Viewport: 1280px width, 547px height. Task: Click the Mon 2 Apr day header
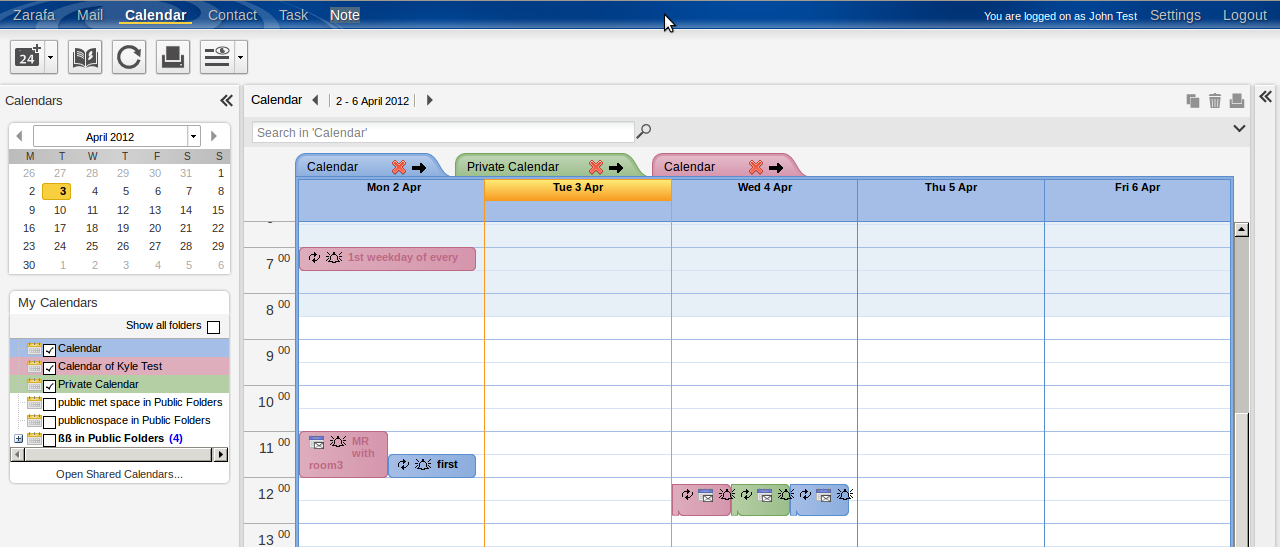(x=393, y=188)
